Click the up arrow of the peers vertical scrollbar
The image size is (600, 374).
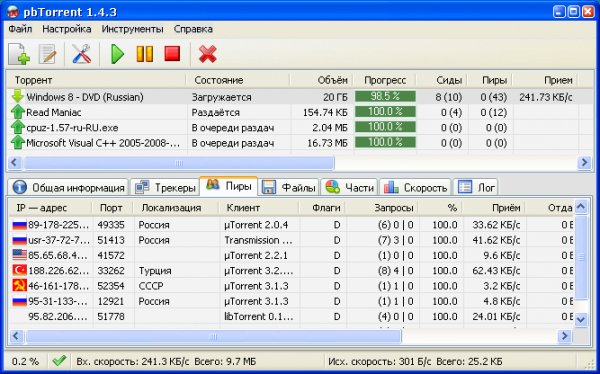[x=581, y=207]
